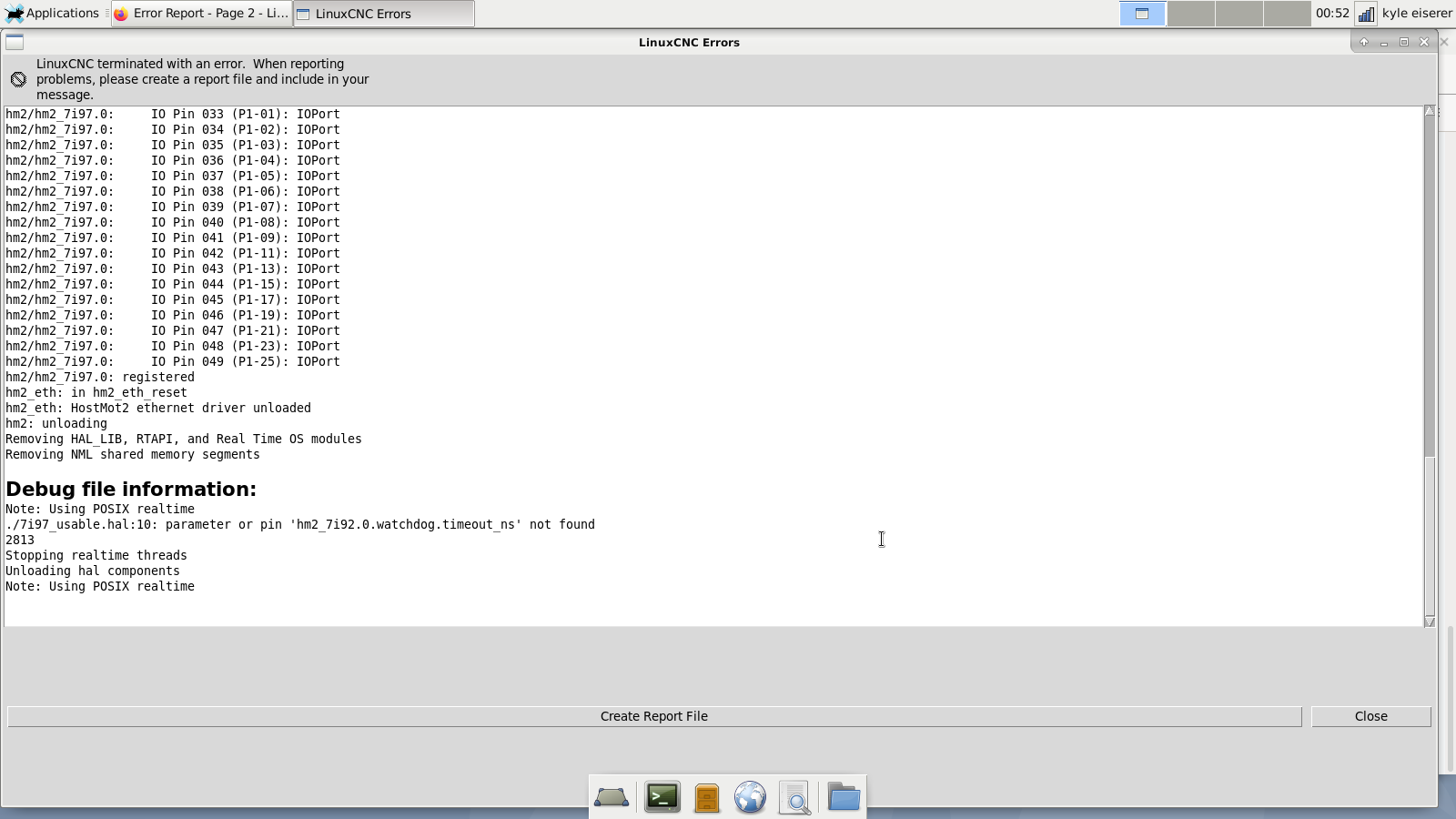Select the first workspace in the switcher
The image size is (1456, 819).
pyautogui.click(x=1142, y=13)
